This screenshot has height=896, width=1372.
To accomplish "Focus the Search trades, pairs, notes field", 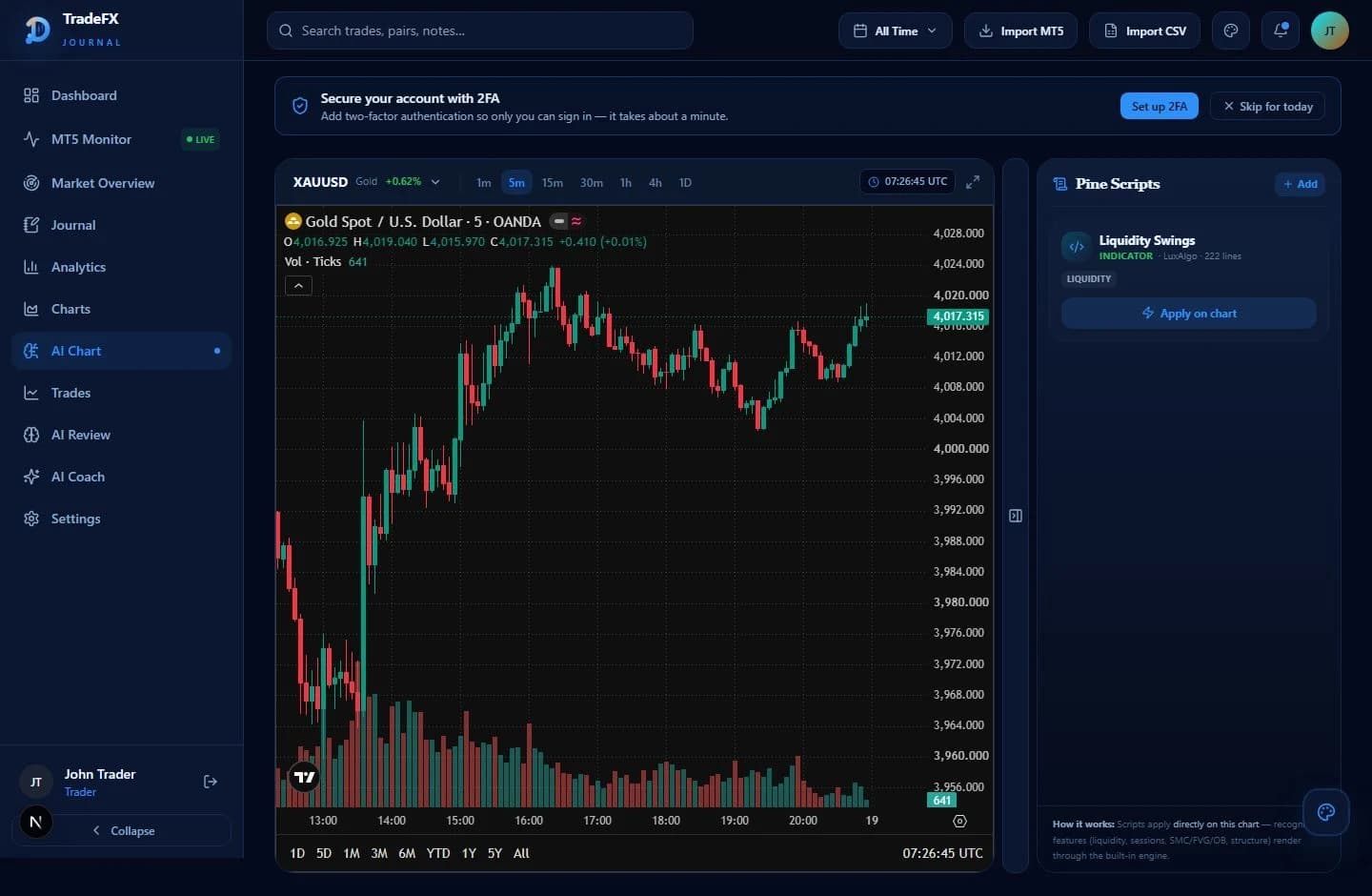I will point(480,31).
